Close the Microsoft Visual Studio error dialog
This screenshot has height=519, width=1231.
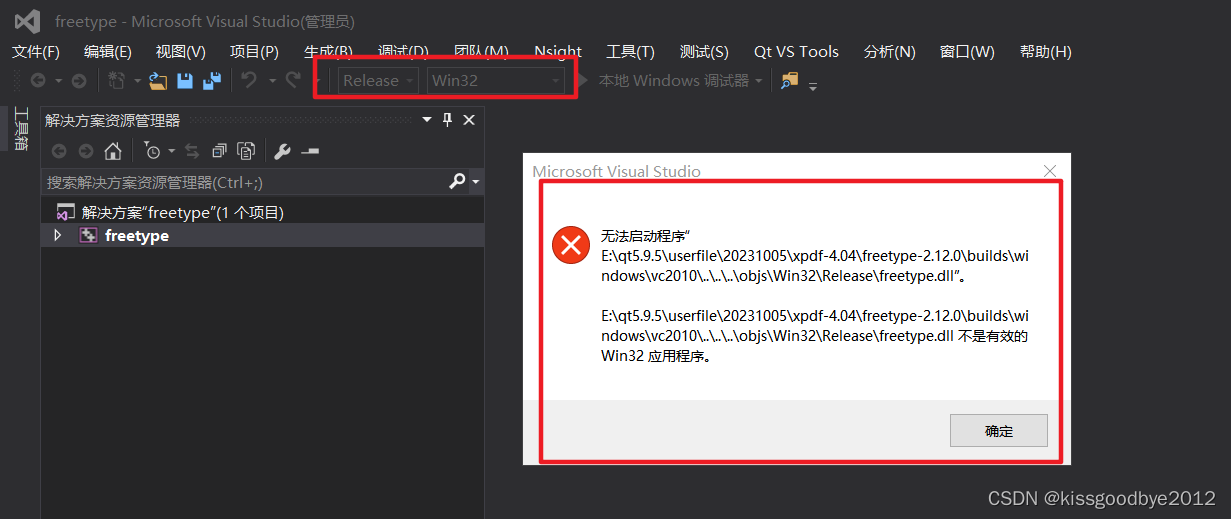pos(1050,171)
